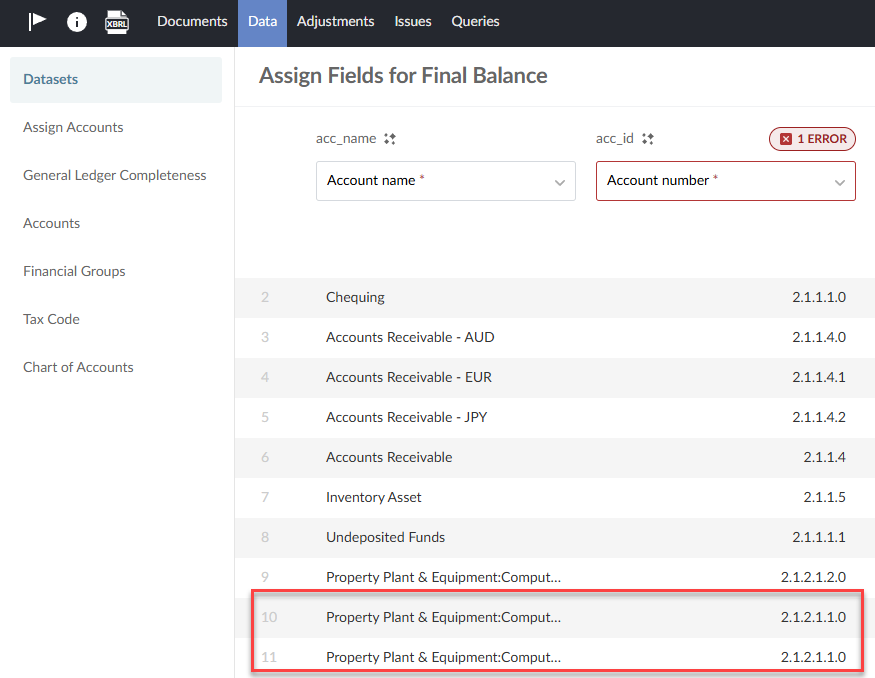Screen dimensions: 875x678
Task: Click account id 2.1.1.5
Action: pyautogui.click(x=824, y=497)
